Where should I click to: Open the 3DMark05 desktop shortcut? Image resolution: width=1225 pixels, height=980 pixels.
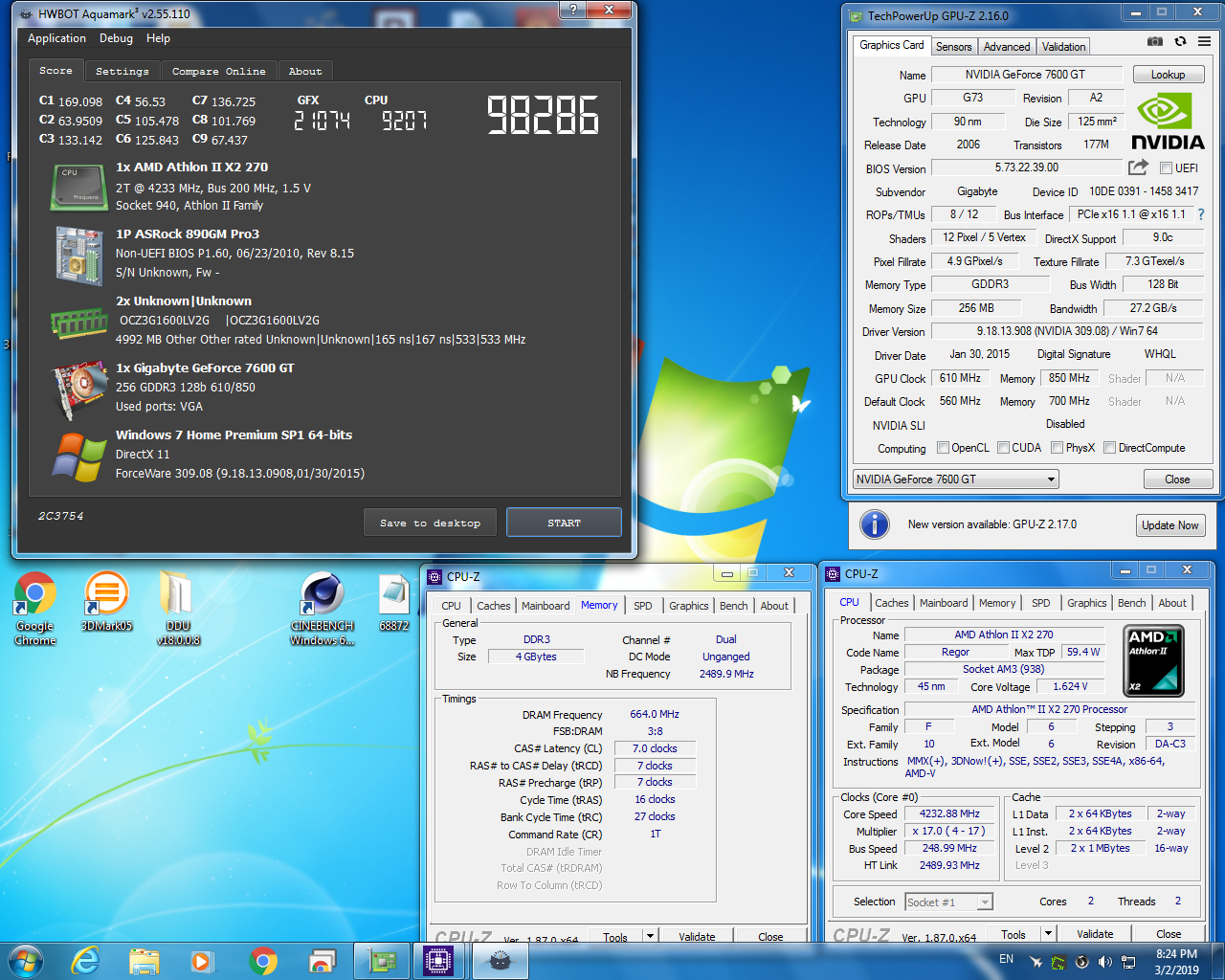(x=106, y=602)
